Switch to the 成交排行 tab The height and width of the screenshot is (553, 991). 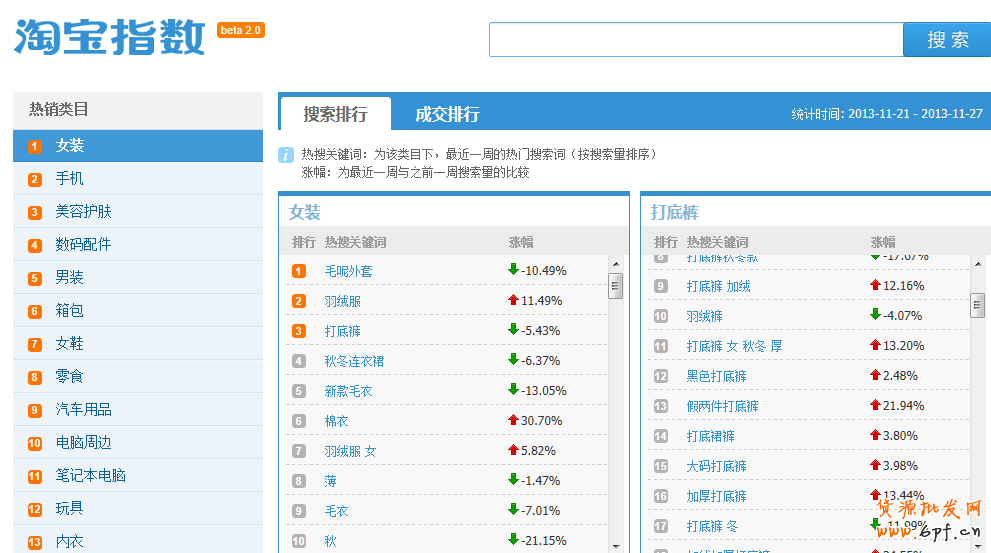(447, 114)
